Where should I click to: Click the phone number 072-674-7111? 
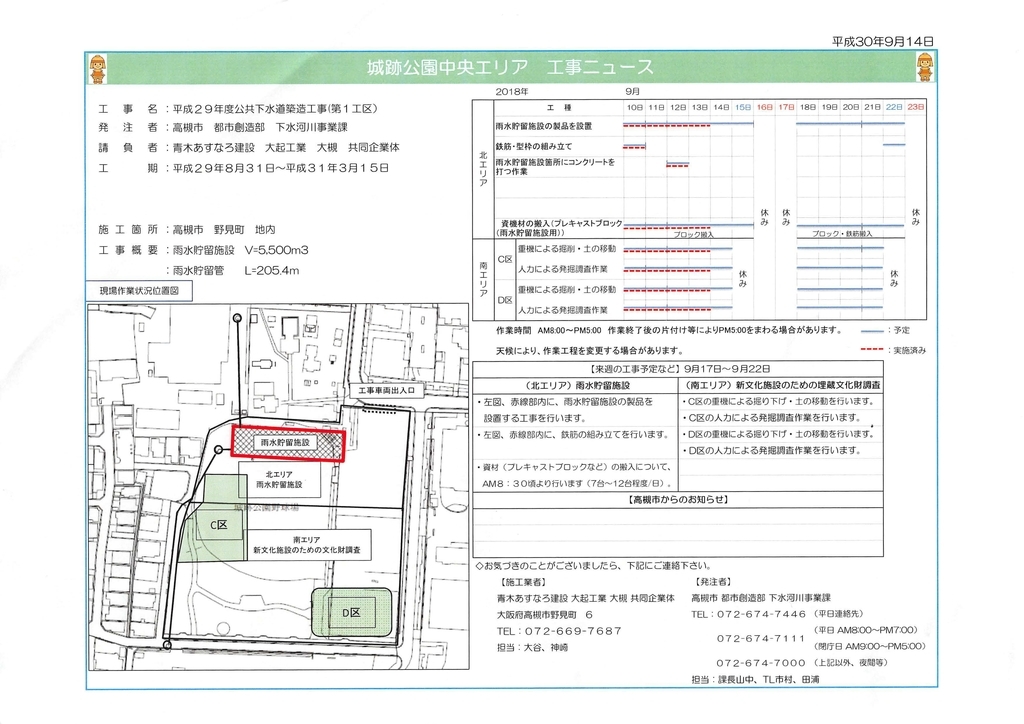point(761,638)
